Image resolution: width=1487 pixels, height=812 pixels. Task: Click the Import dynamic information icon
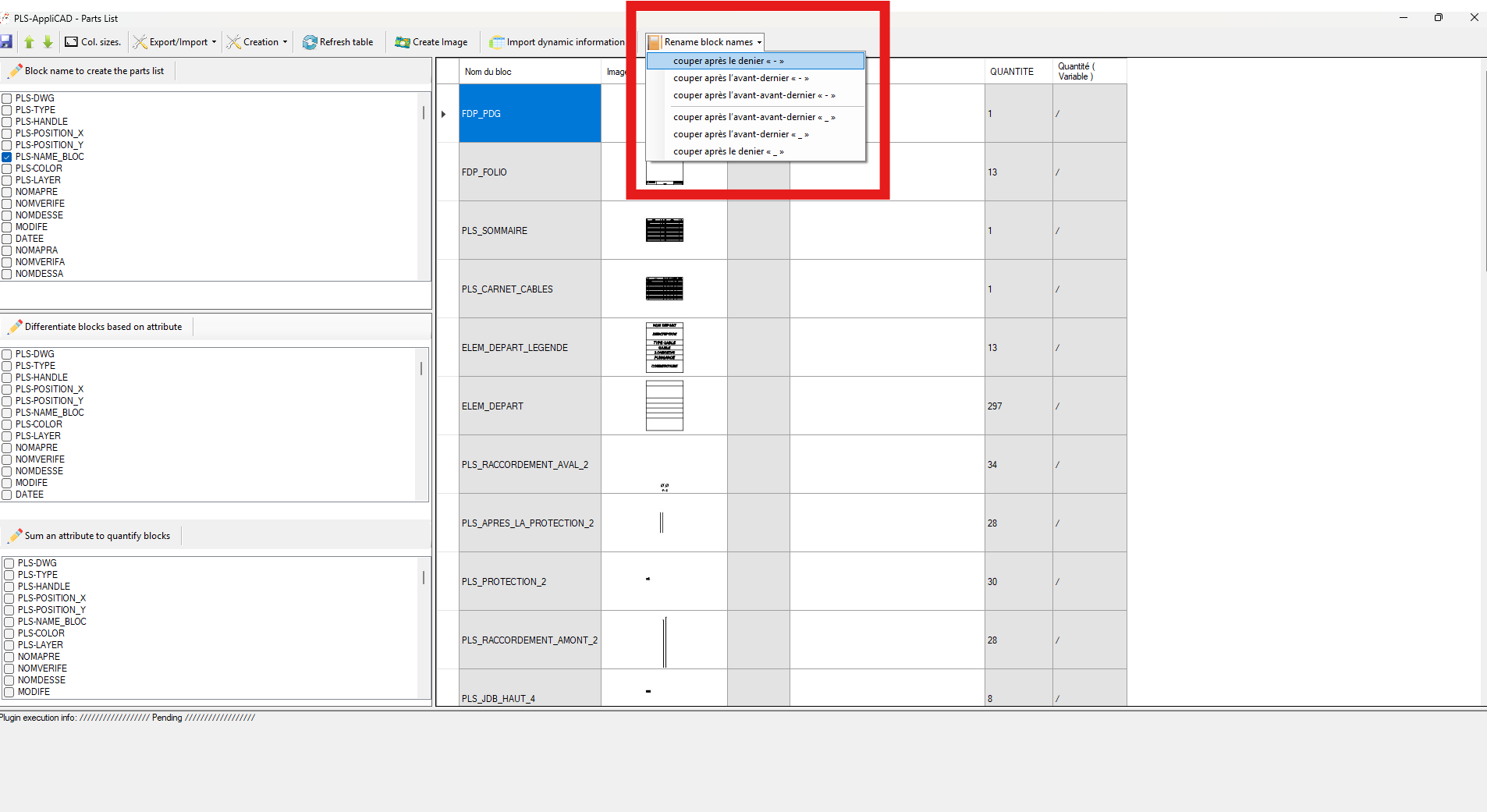499,42
